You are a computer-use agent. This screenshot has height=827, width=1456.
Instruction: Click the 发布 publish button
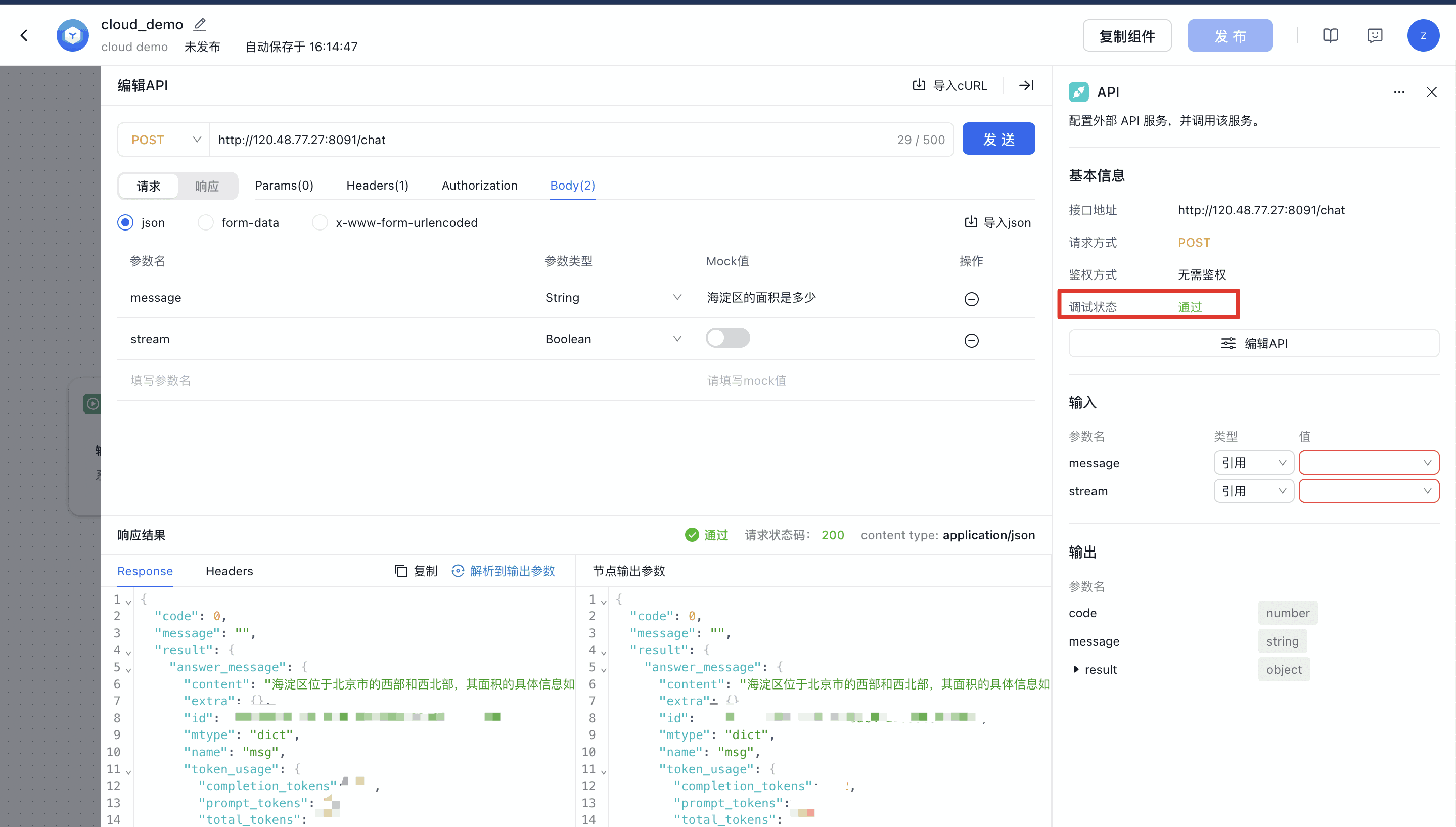[1230, 35]
